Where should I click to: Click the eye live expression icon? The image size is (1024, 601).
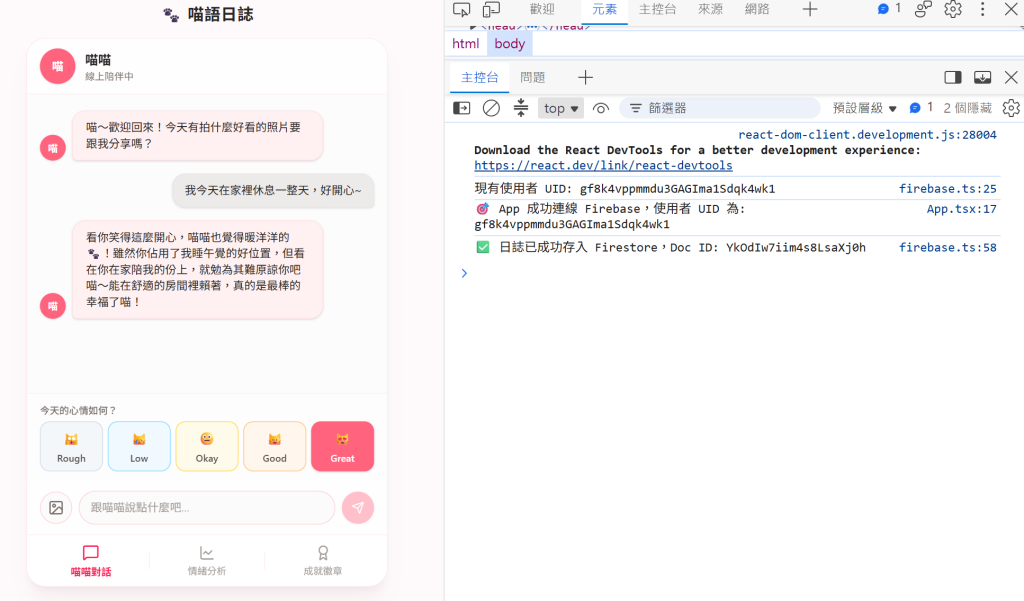coord(601,108)
